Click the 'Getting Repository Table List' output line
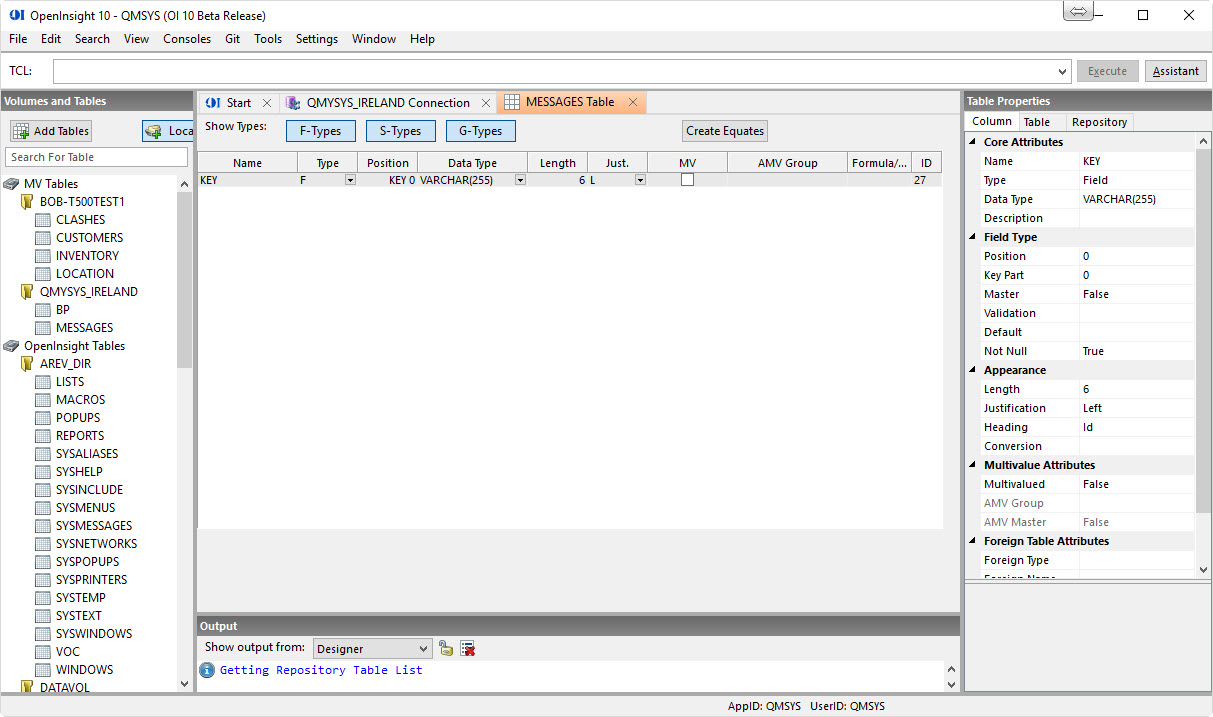1213x717 pixels. click(x=321, y=670)
